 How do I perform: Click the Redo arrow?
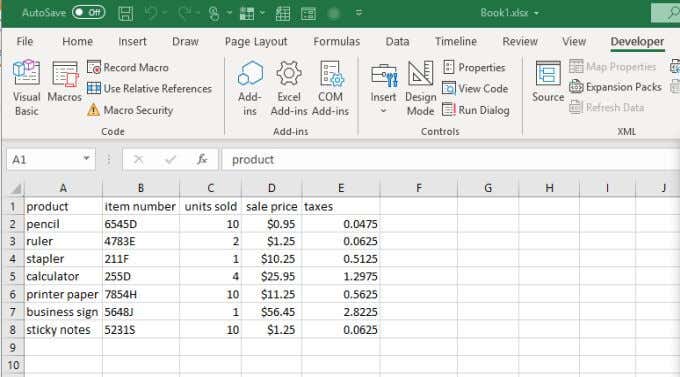[184, 13]
